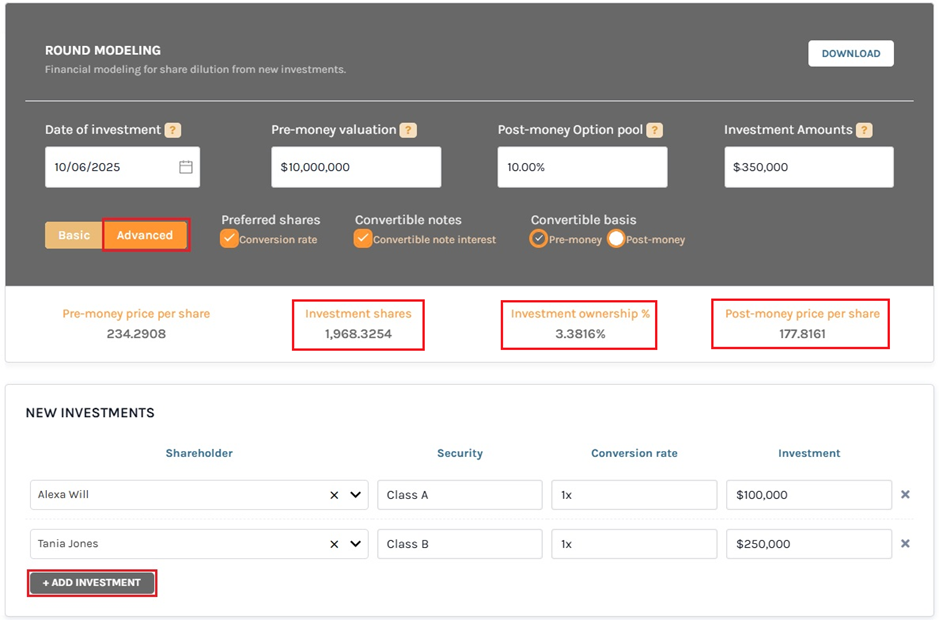Uncheck Convertible note interest checkbox

tap(363, 239)
